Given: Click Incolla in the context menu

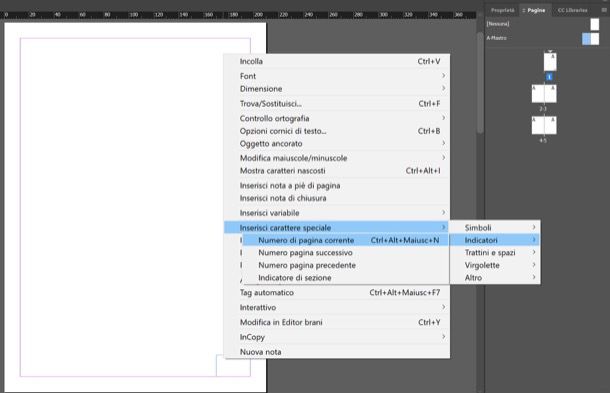Looking at the screenshot, I should 337,61.
